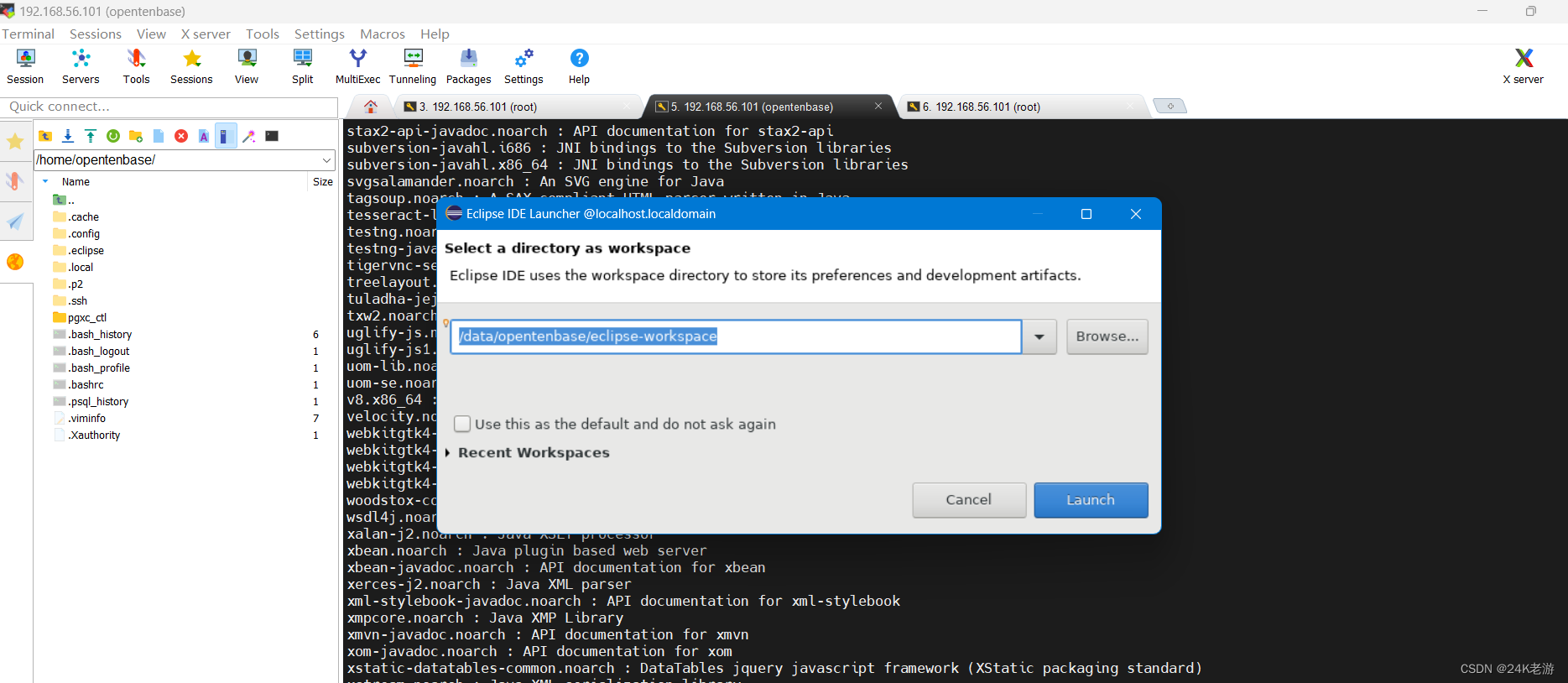1568x683 pixels.
Task: Click the Split toolbar icon
Action: pyautogui.click(x=302, y=66)
